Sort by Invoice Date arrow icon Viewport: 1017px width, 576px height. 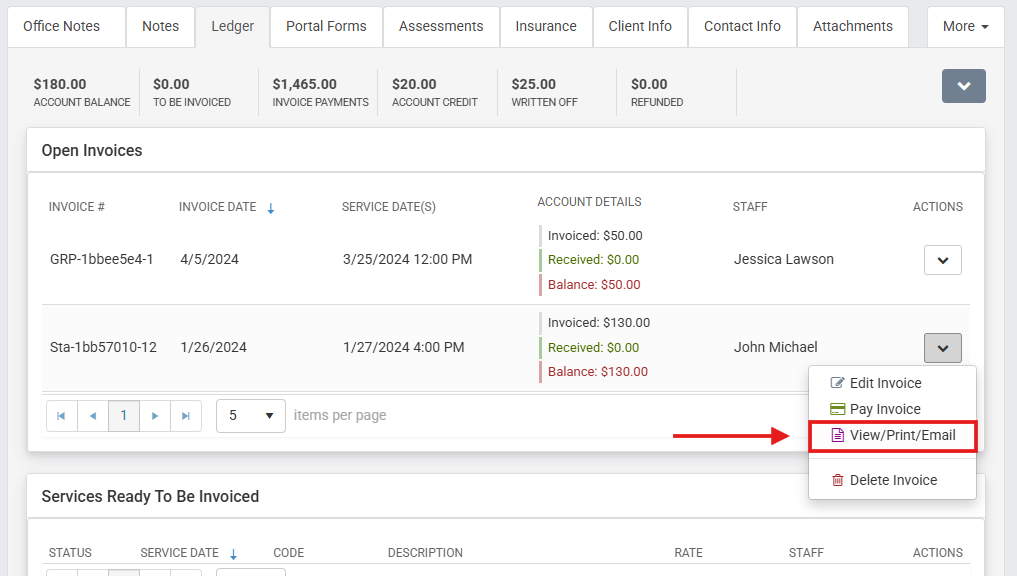coord(271,208)
